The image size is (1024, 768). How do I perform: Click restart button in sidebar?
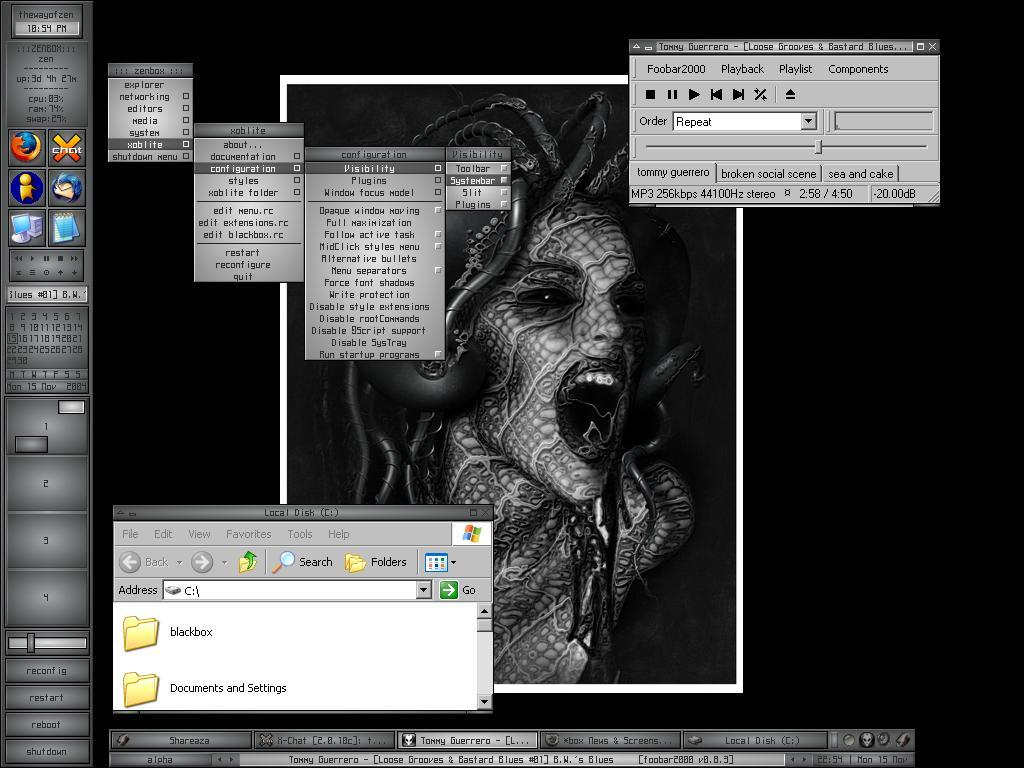point(46,697)
